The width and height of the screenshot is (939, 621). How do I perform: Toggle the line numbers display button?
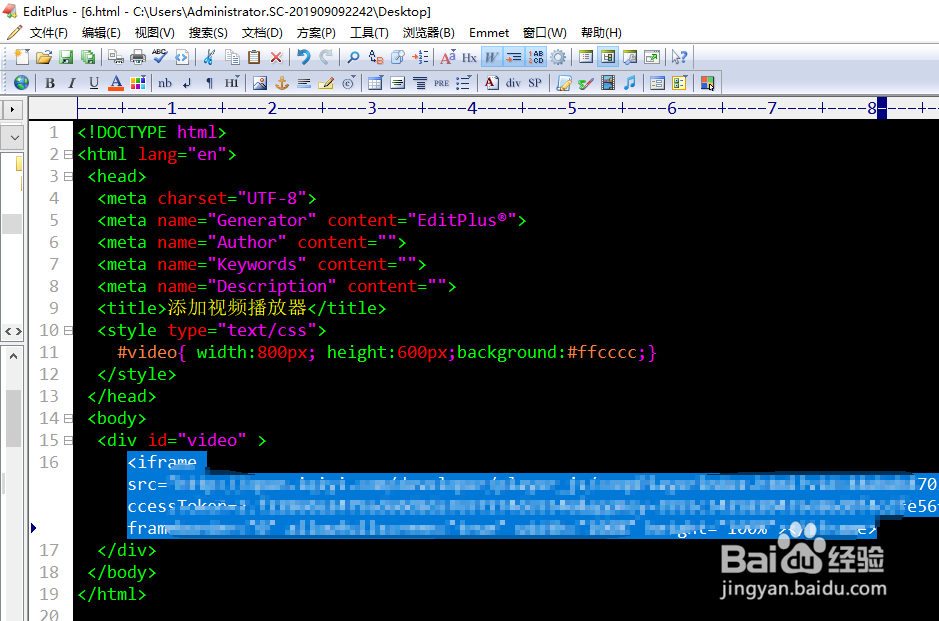(x=535, y=57)
